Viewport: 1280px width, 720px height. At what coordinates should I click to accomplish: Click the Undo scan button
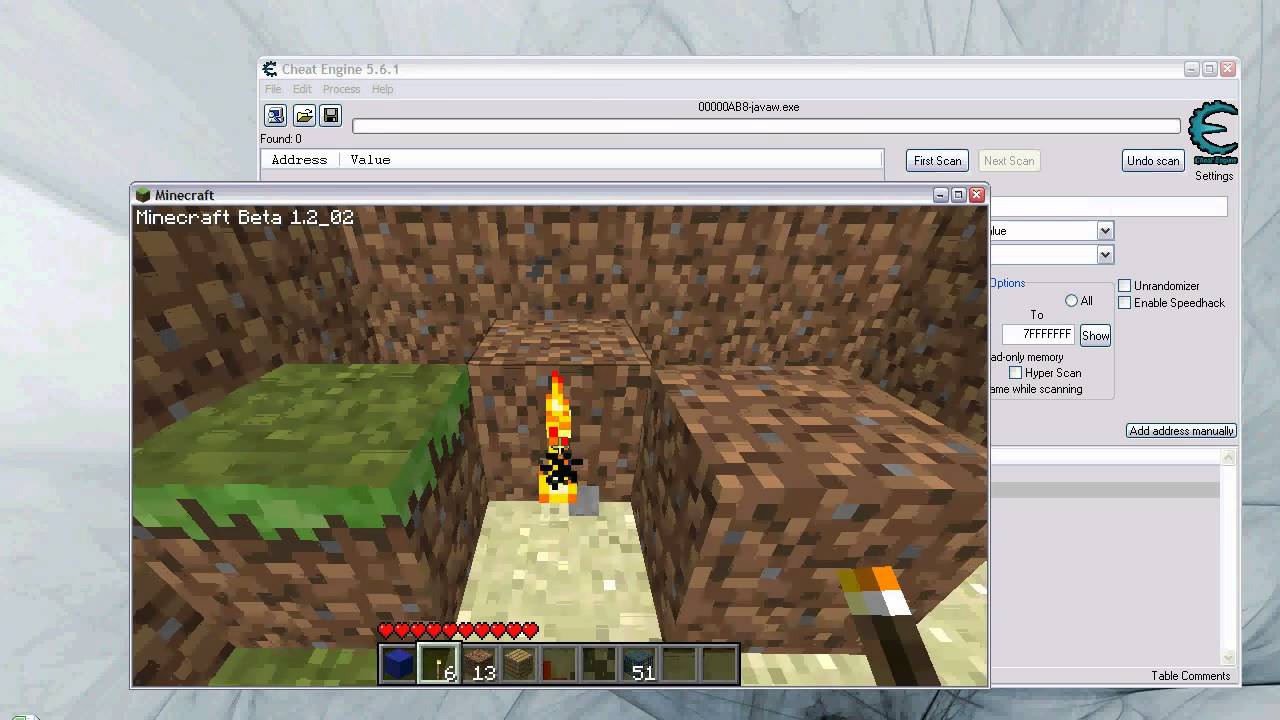(1153, 161)
